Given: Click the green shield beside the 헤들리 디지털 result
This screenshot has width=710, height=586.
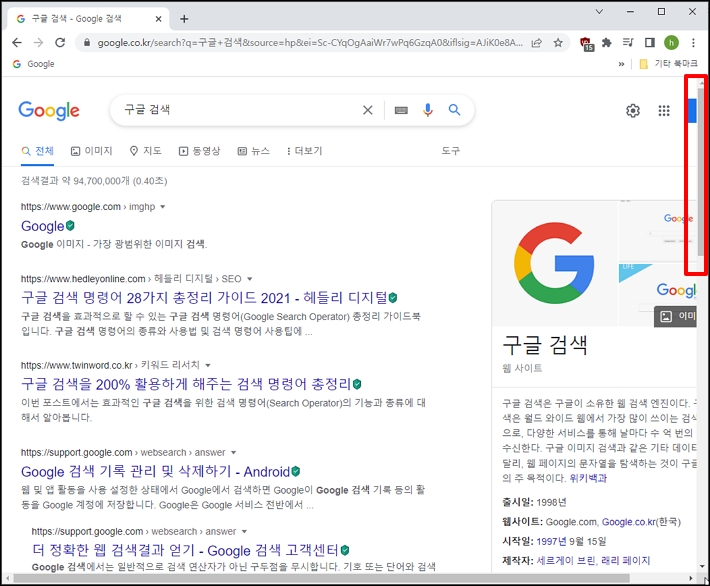Looking at the screenshot, I should coord(393,298).
